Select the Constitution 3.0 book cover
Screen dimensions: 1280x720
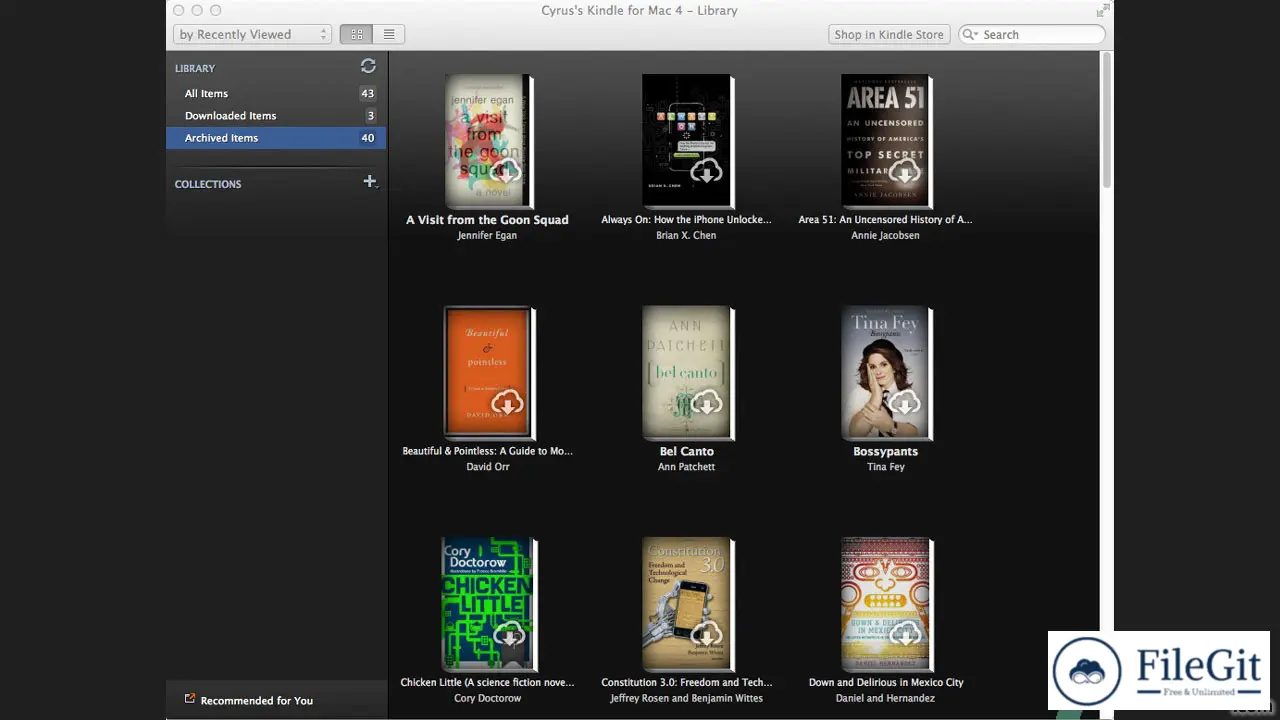pyautogui.click(x=687, y=604)
